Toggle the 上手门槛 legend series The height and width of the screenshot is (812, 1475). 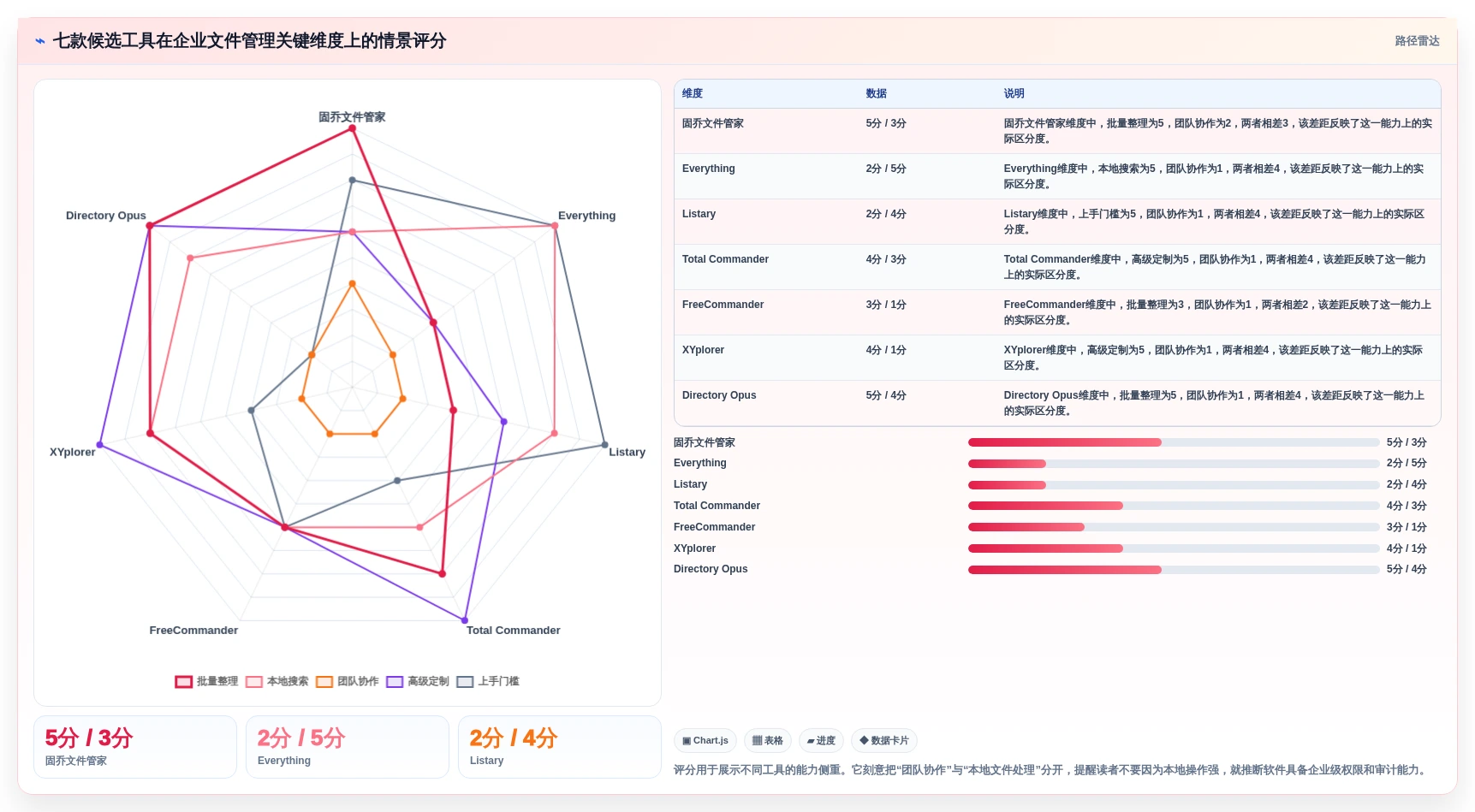[488, 682]
